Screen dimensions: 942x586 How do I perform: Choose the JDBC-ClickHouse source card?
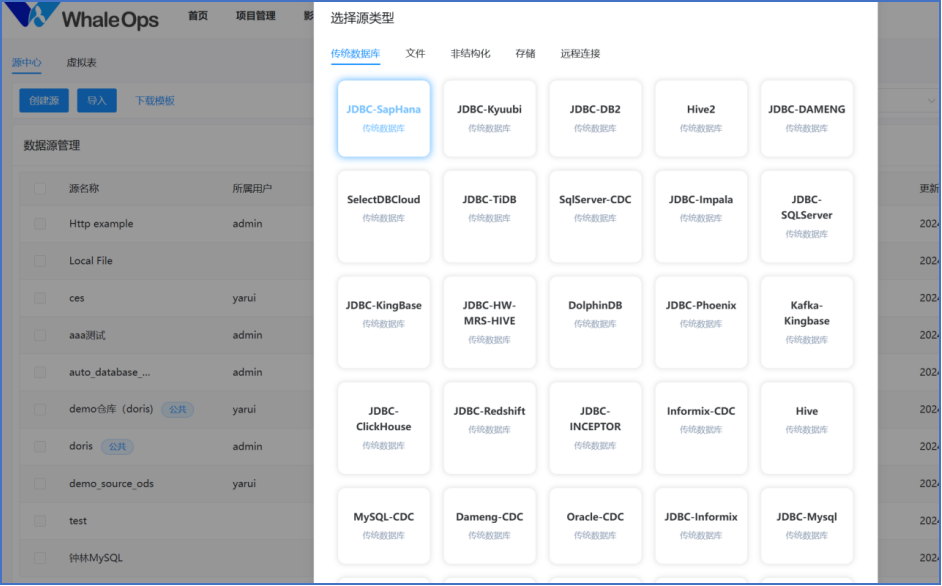point(383,428)
